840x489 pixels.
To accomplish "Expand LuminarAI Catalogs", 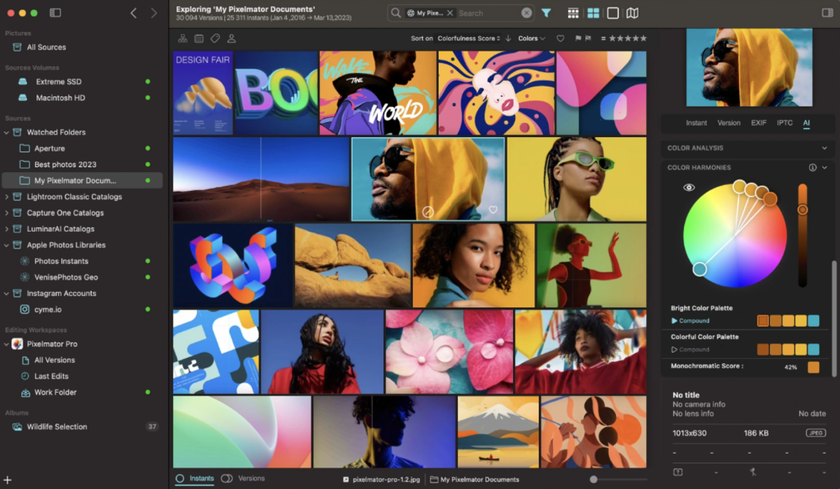I will click(x=6, y=229).
